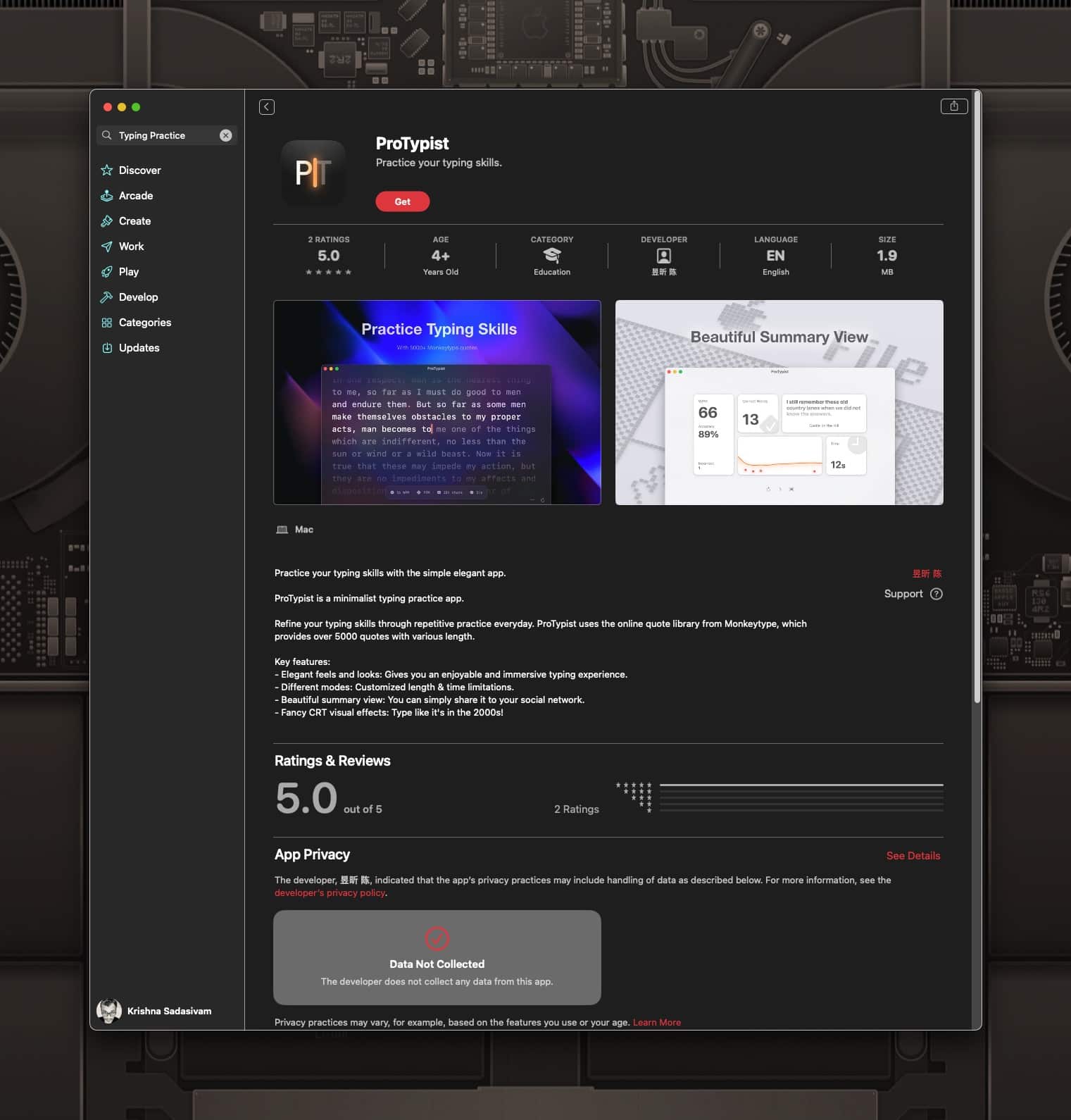Click the developer person icon
The image size is (1071, 1120).
click(x=663, y=256)
